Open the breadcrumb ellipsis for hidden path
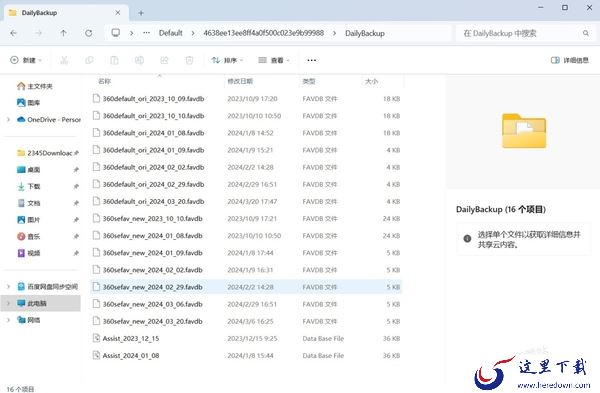This screenshot has height=393, width=600. coord(147,33)
